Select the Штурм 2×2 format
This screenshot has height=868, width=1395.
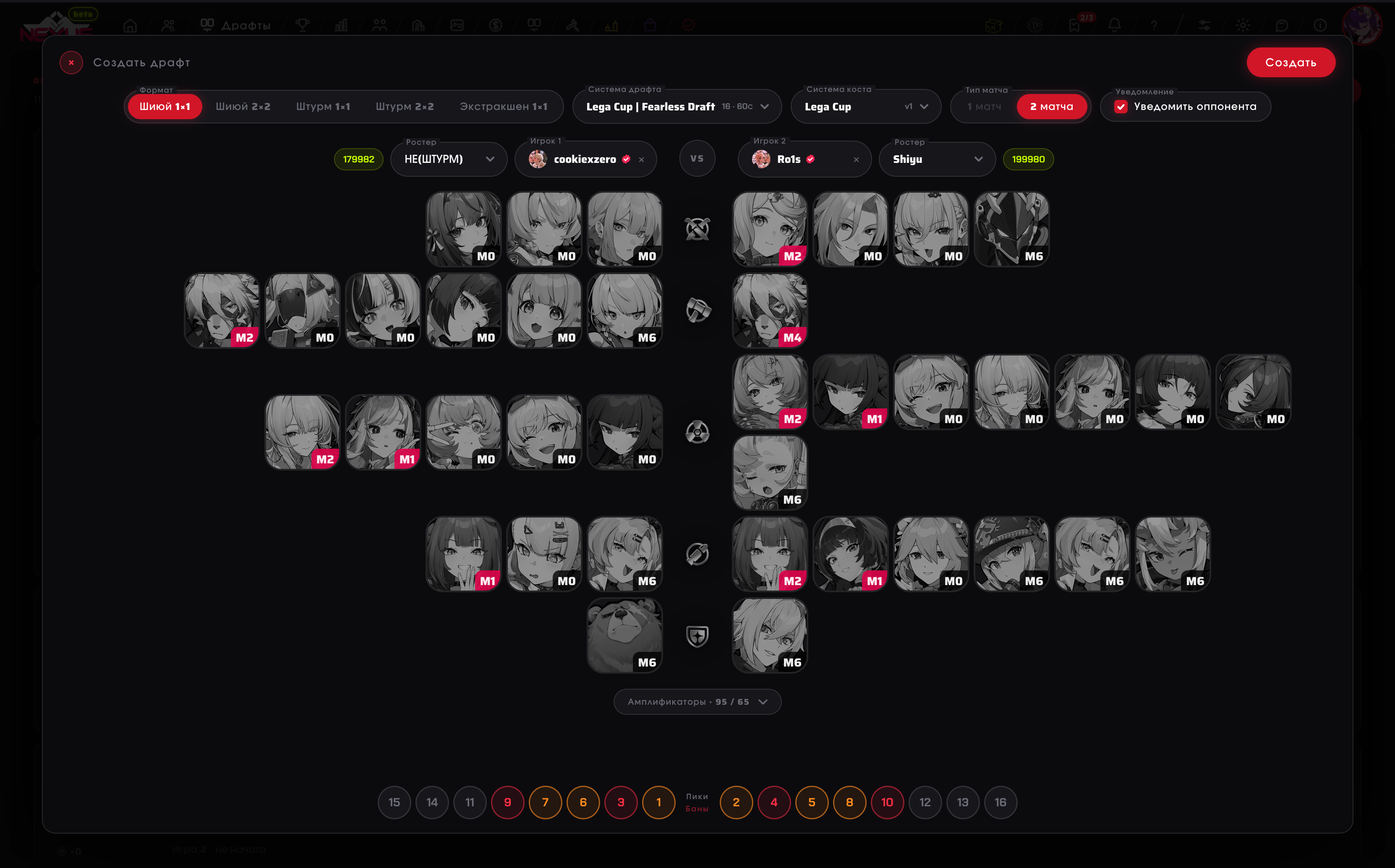(405, 107)
